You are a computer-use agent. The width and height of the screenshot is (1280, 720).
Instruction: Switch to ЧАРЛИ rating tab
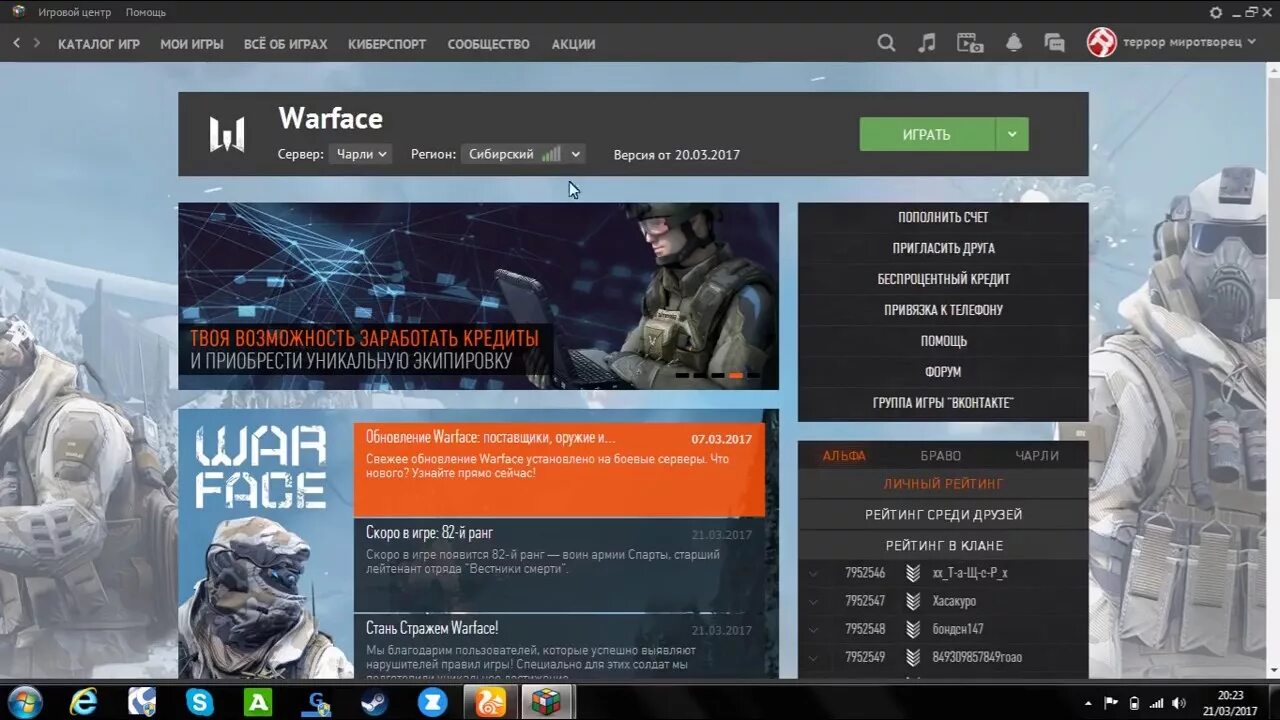pos(1037,455)
